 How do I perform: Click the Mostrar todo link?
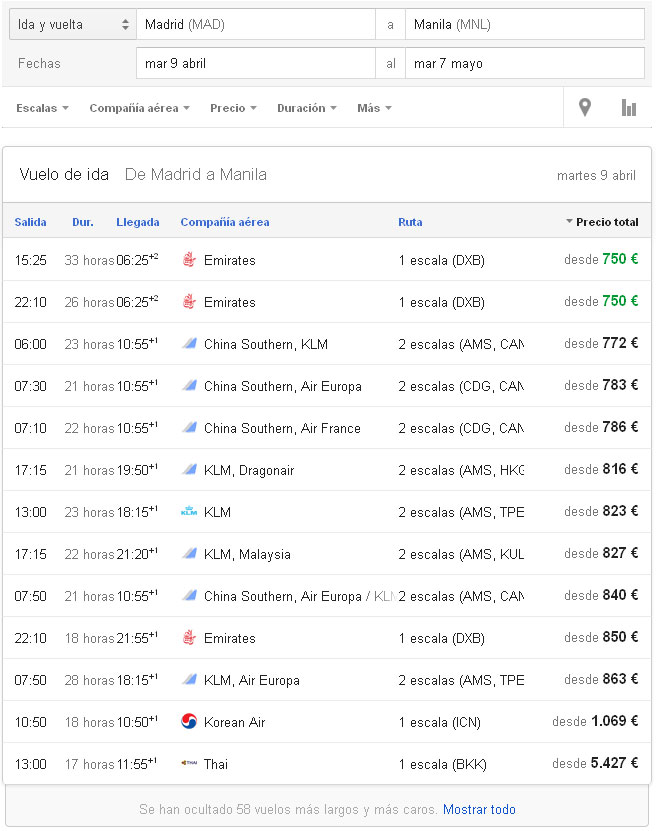tap(479, 809)
